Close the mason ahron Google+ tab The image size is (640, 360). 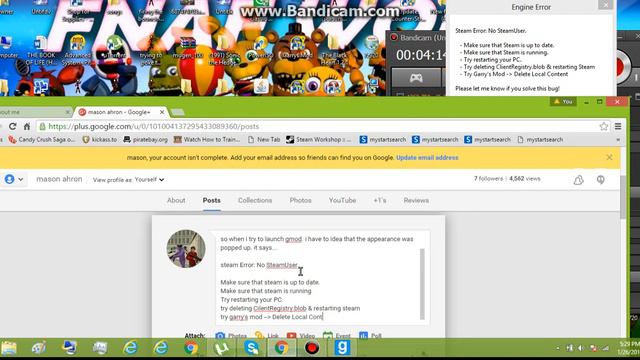pos(162,112)
